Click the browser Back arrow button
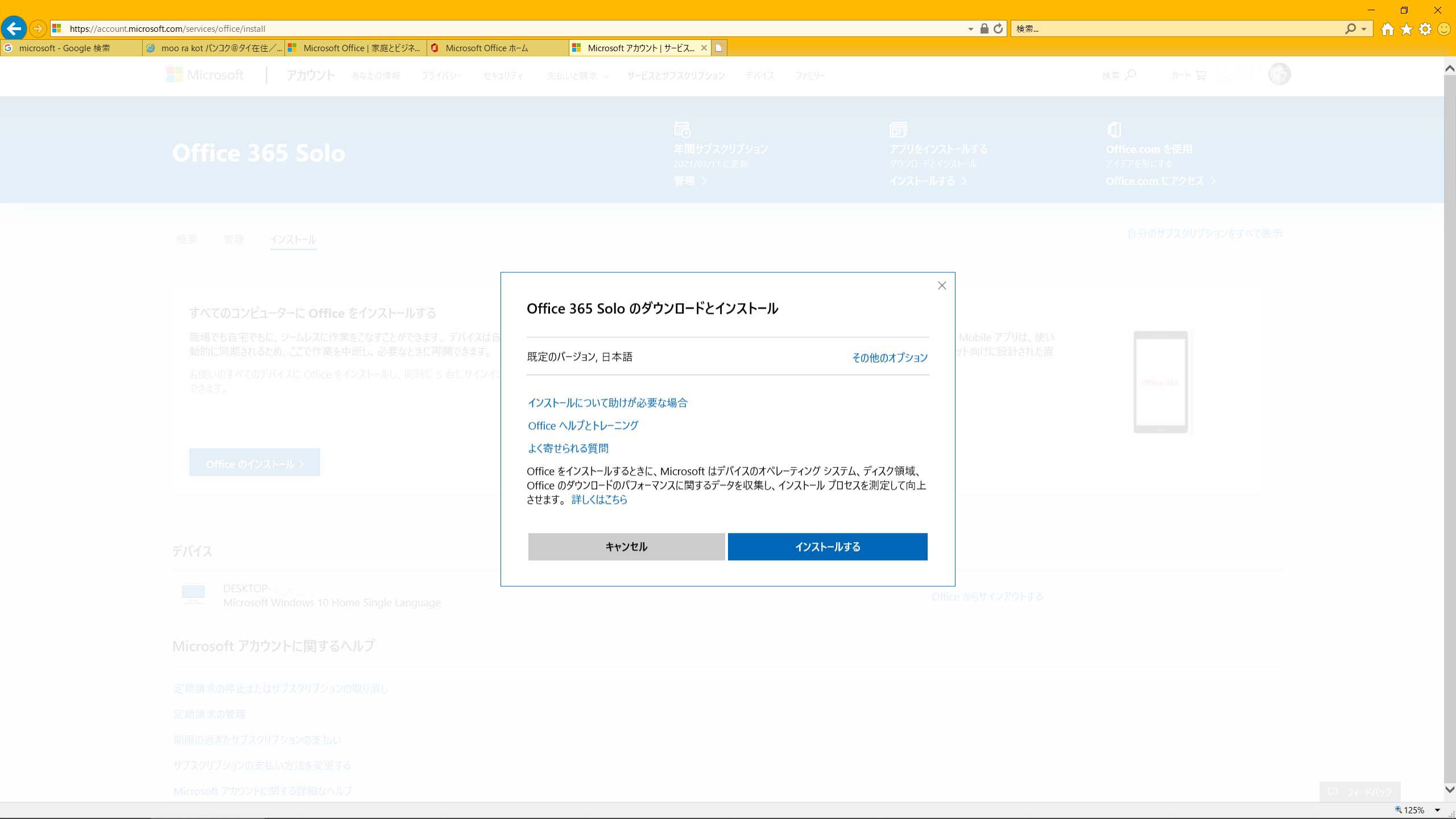 14,28
